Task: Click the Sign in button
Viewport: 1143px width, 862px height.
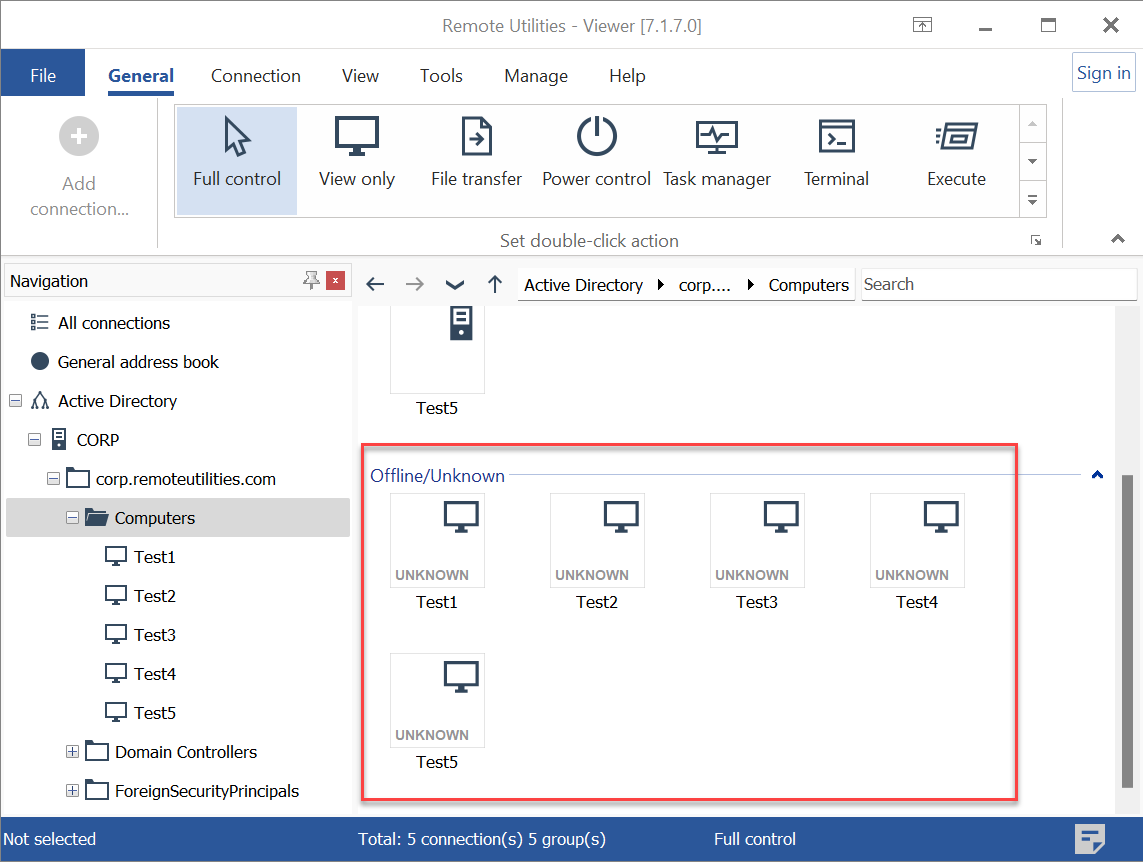Action: [x=1103, y=73]
